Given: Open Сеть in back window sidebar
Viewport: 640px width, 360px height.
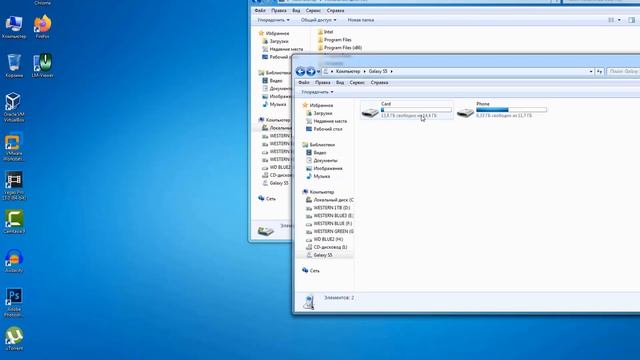Looking at the screenshot, I should tap(270, 199).
